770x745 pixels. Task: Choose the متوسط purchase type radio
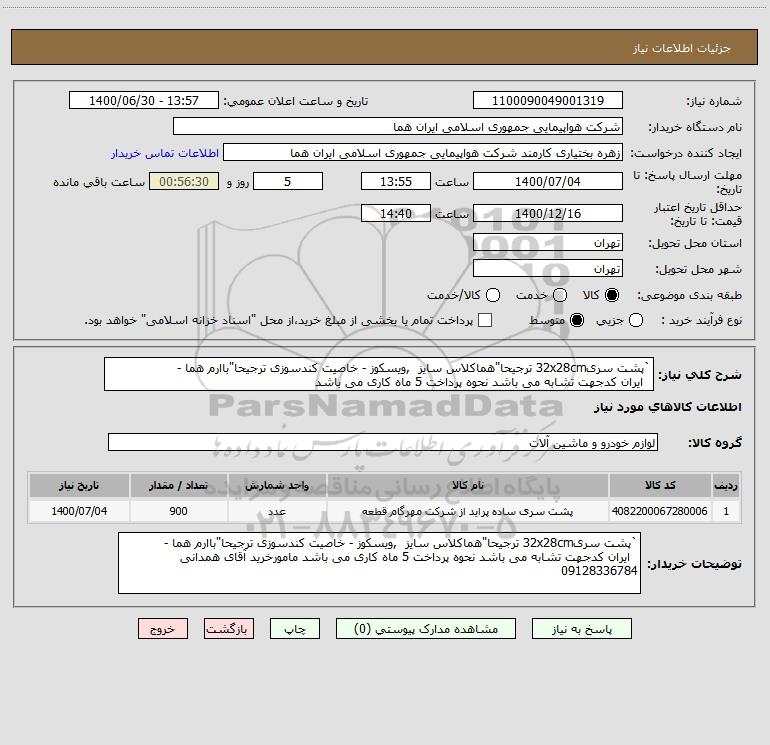[577, 320]
